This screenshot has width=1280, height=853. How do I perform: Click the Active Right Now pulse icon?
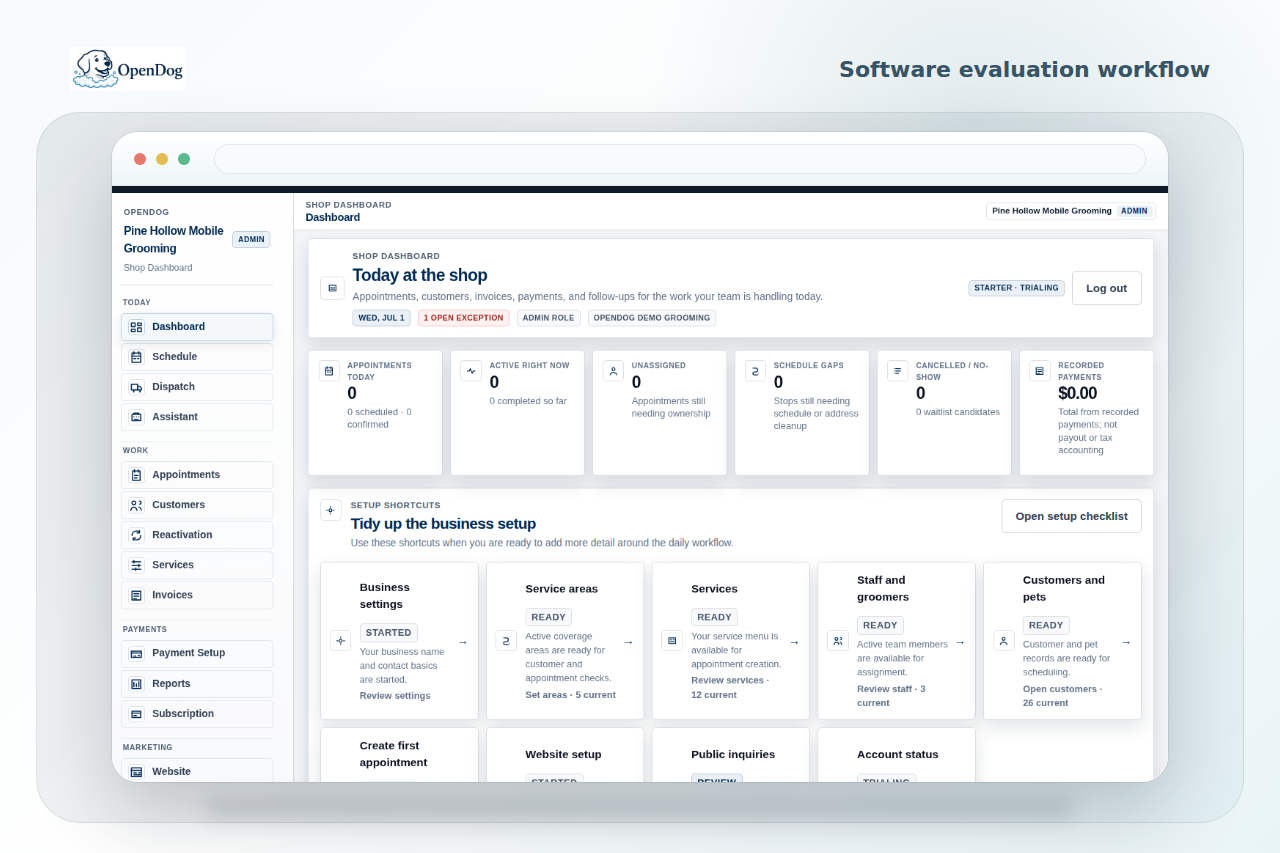coord(471,371)
